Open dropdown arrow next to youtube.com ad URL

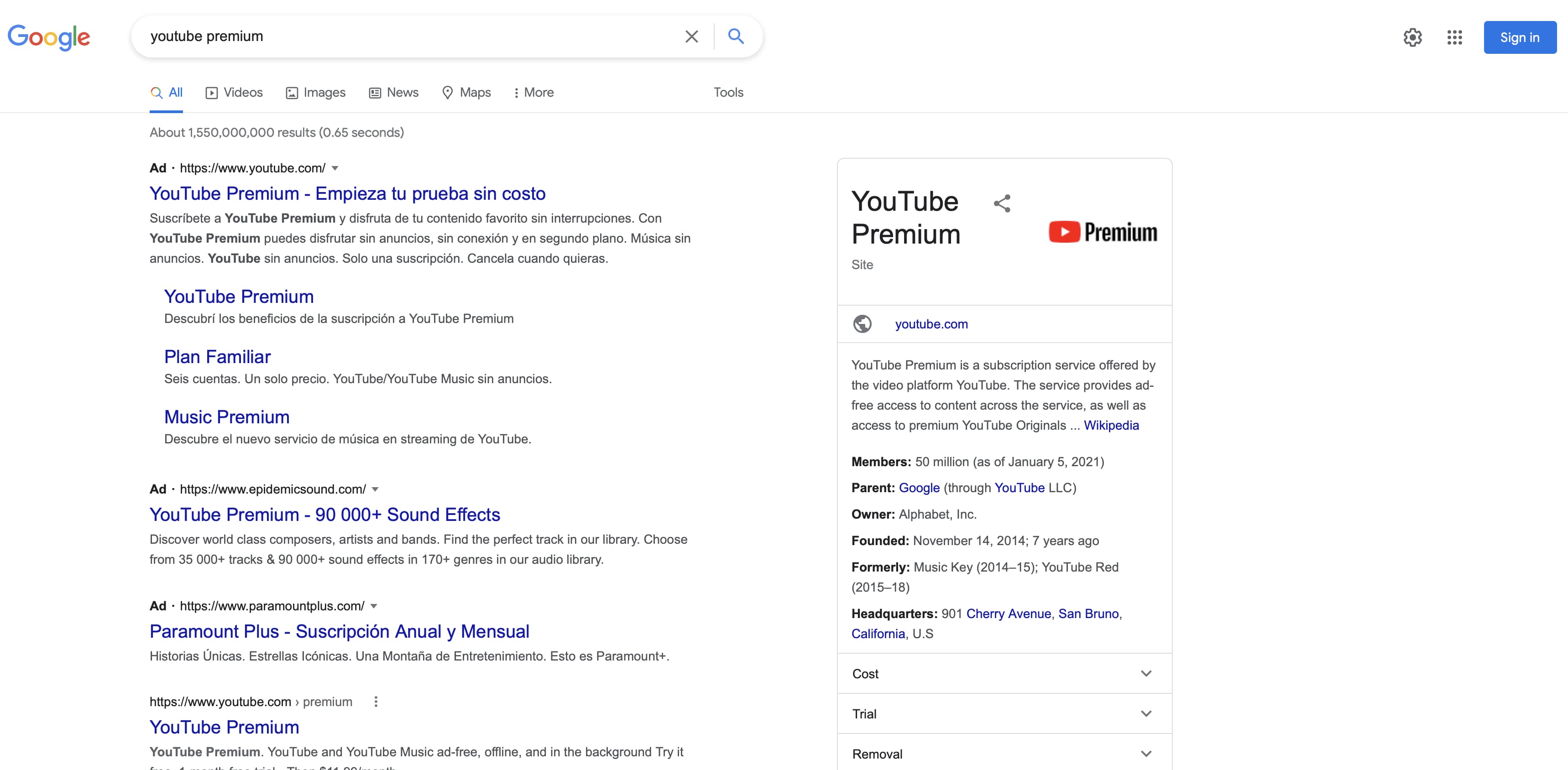[335, 168]
